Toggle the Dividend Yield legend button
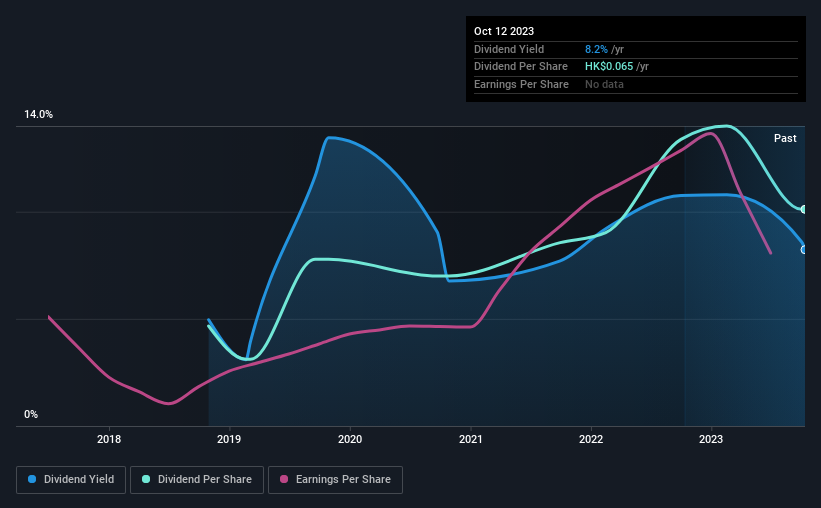Viewport: 821px width, 508px height. [71, 480]
